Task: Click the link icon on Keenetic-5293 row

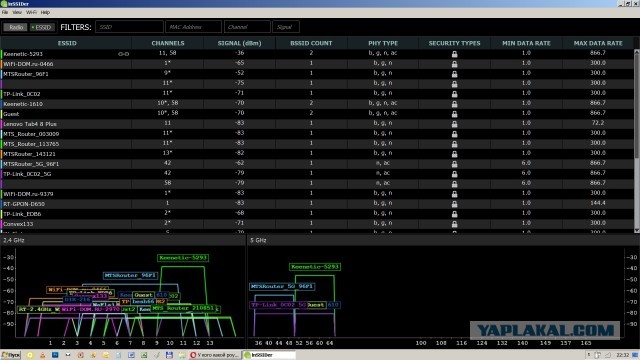Action: tap(123, 54)
